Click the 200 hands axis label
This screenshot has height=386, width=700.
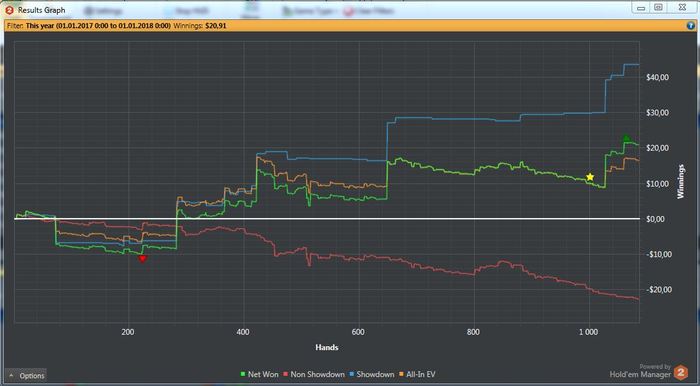click(128, 332)
